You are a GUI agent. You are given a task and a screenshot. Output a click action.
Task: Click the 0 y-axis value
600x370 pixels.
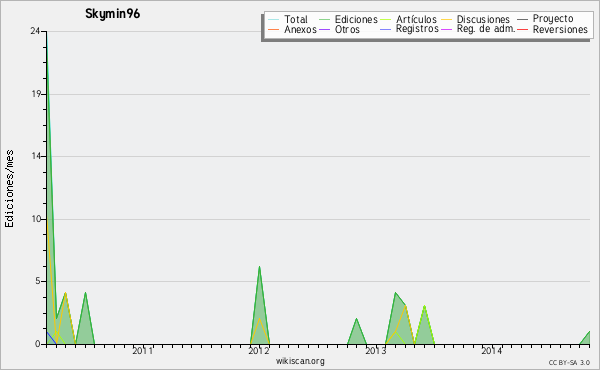[x=38, y=344]
